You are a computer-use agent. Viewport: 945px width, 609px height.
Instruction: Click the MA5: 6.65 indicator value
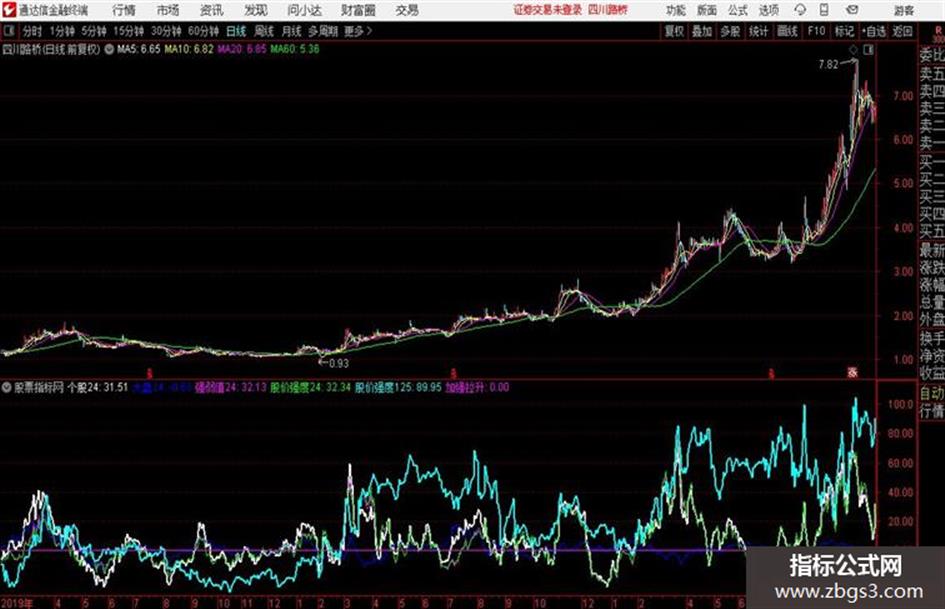tap(139, 49)
